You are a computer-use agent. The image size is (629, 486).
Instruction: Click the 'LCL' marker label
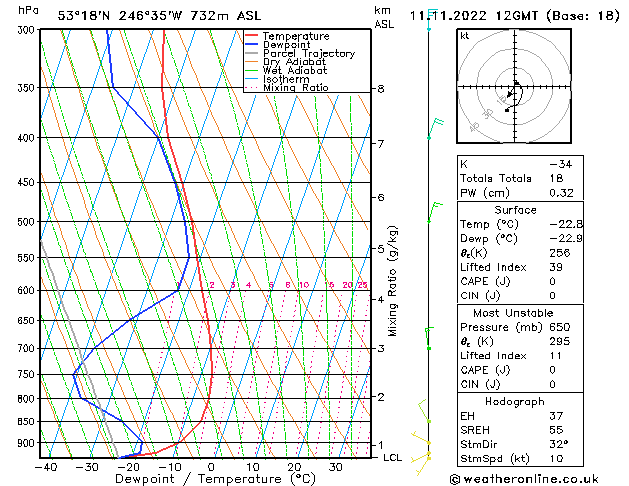click(392, 458)
